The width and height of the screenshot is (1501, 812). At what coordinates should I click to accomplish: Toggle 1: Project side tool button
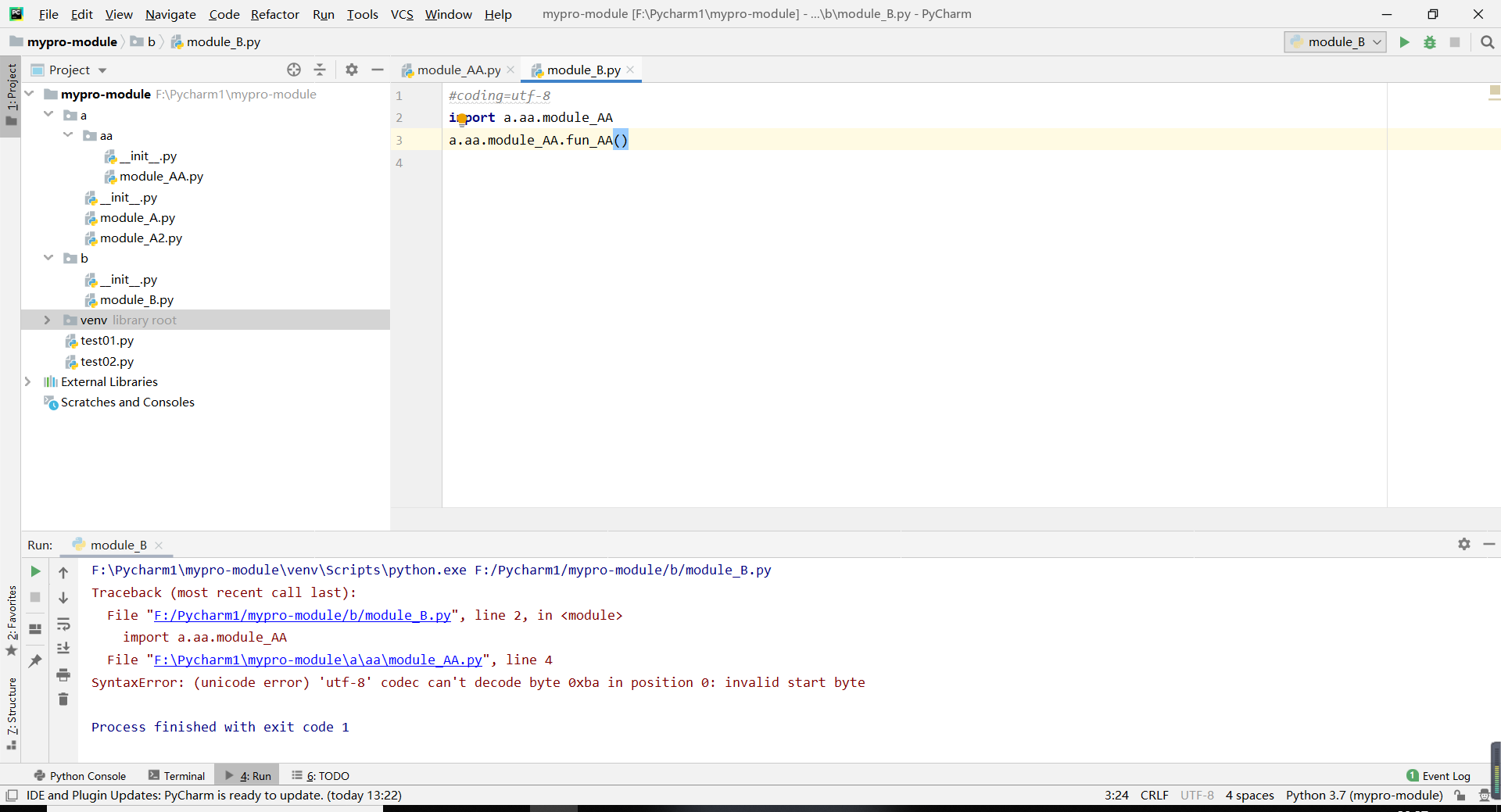pos(11,95)
